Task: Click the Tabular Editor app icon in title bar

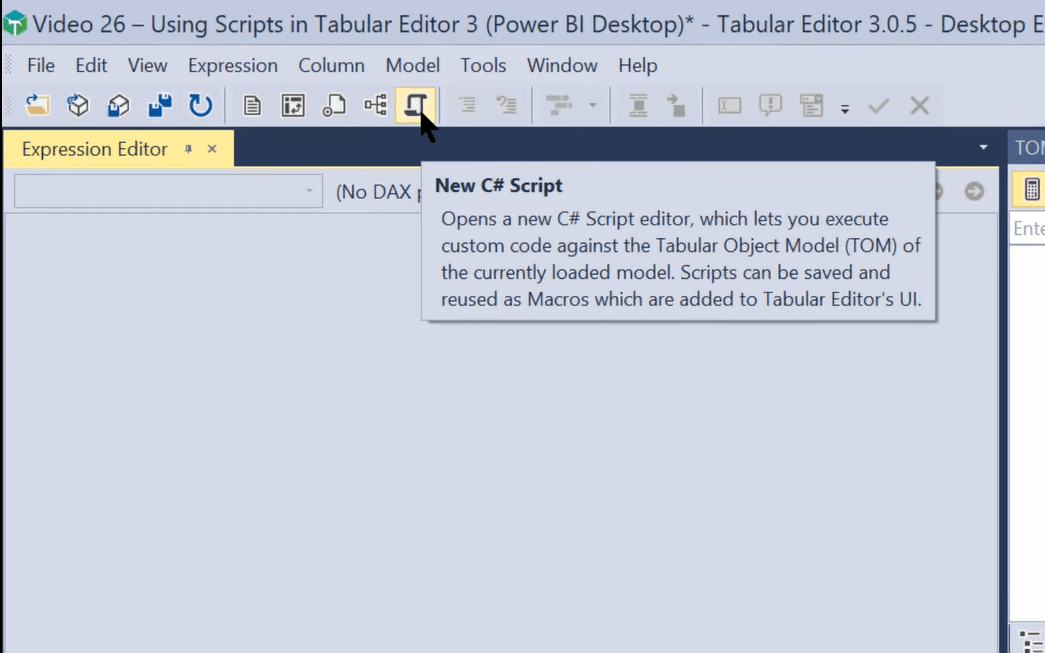Action: pos(15,25)
